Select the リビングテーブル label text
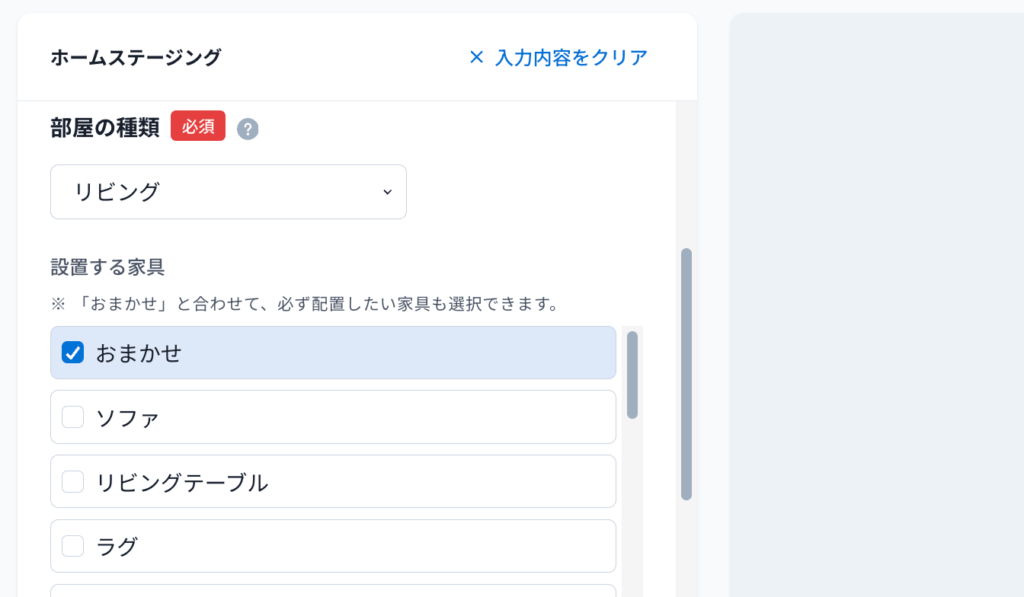This screenshot has height=597, width=1024. click(x=182, y=483)
